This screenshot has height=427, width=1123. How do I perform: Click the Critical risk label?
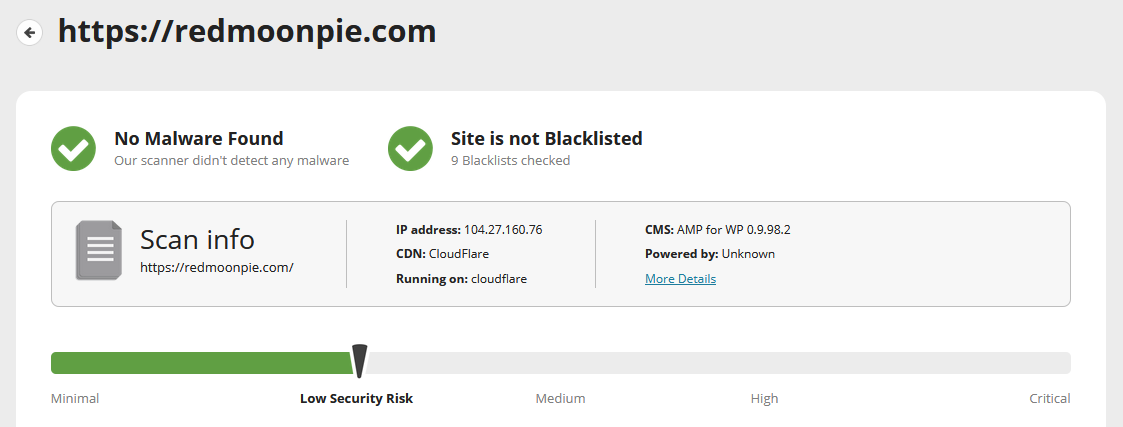click(1050, 398)
